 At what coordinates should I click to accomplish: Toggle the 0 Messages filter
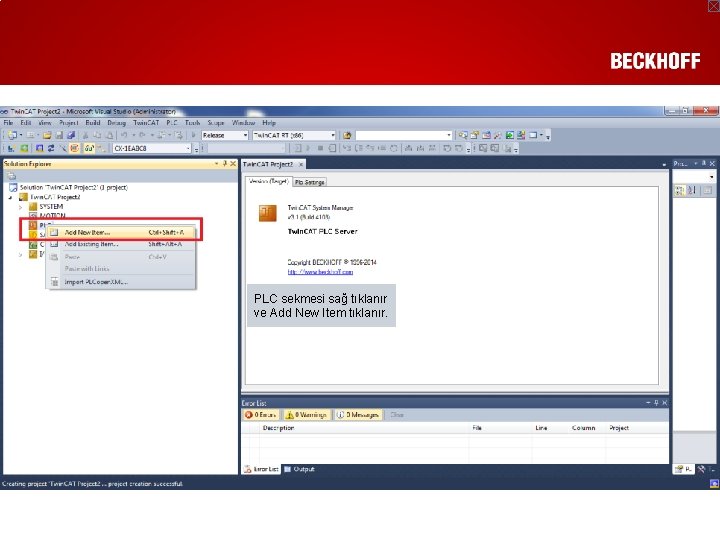358,415
